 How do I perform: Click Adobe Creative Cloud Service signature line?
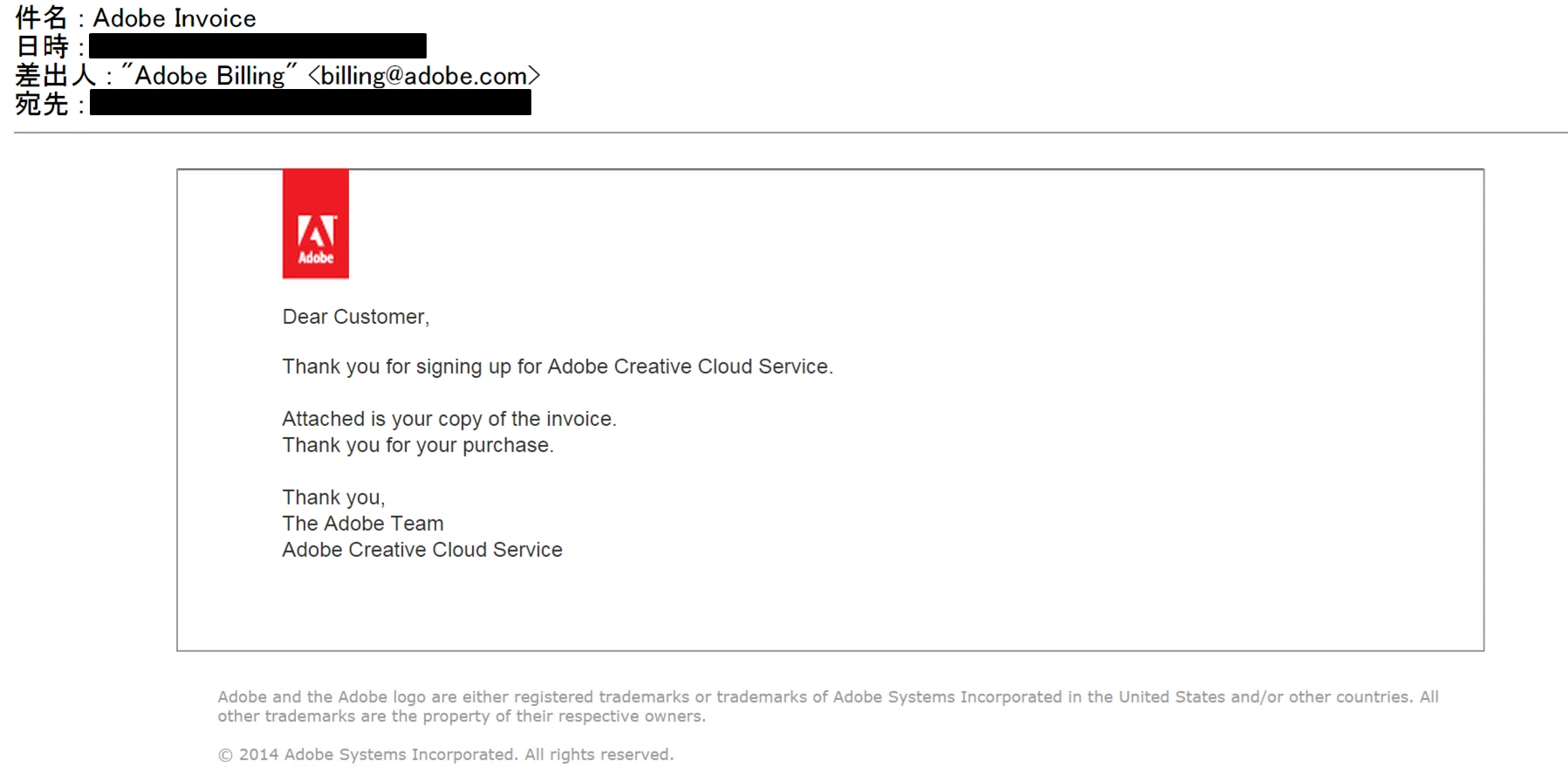click(x=422, y=550)
